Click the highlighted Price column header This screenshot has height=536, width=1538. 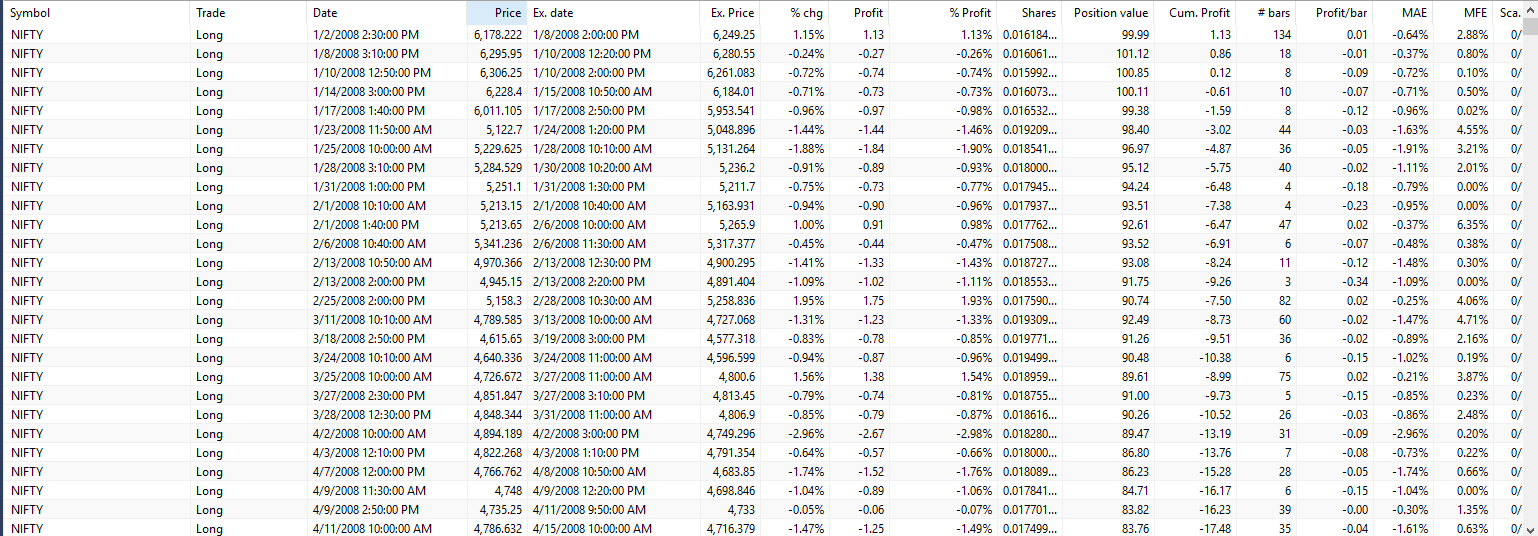(496, 13)
